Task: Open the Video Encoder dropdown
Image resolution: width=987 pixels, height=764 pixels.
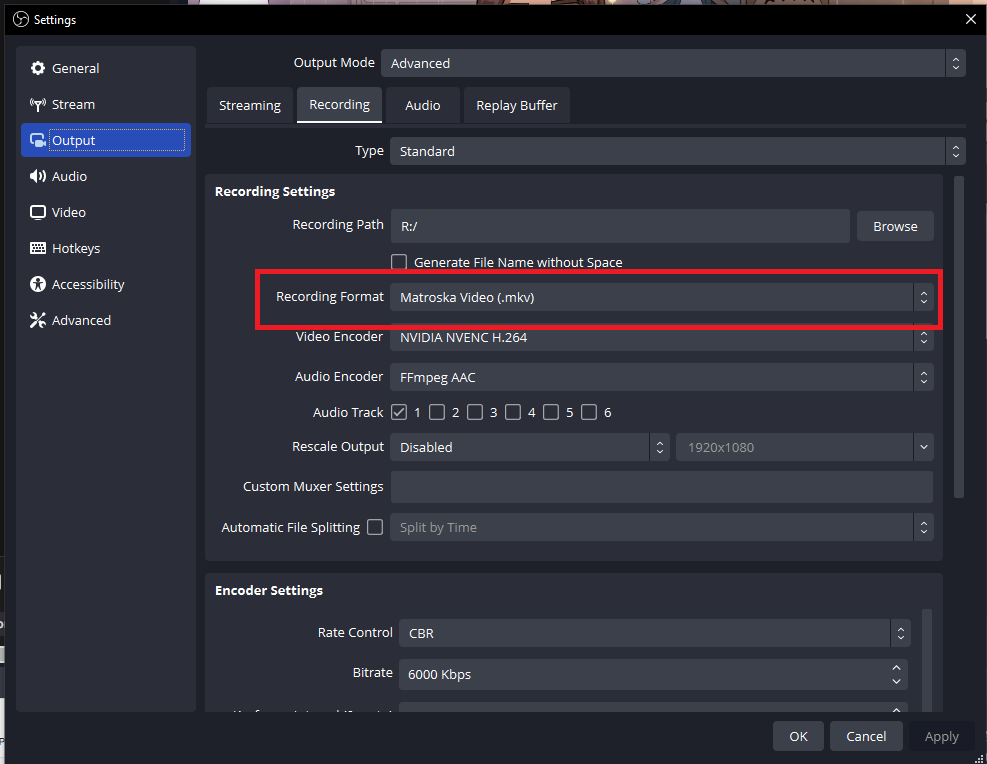Action: coord(662,337)
